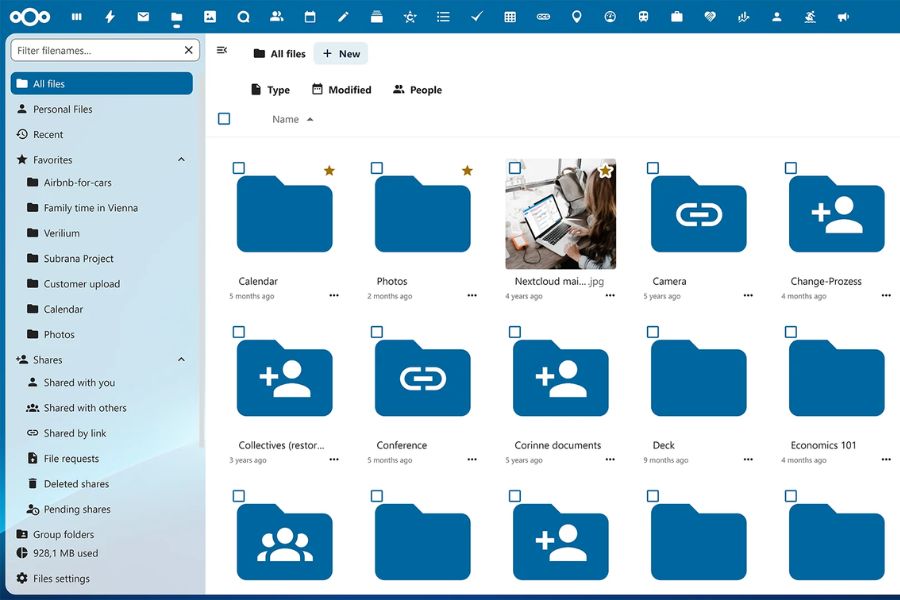Open the Dashboard app with three bars icon
Image resolution: width=900 pixels, height=600 pixels.
coord(76,17)
